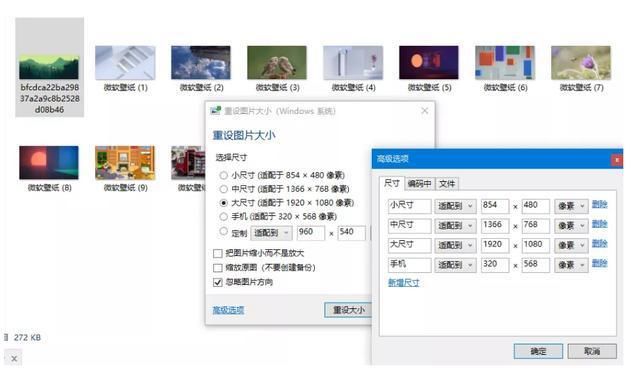Screen dimensions: 640x384
Task: Select thumbnail 微软壁纸 (8)
Action: [x=49, y=162]
